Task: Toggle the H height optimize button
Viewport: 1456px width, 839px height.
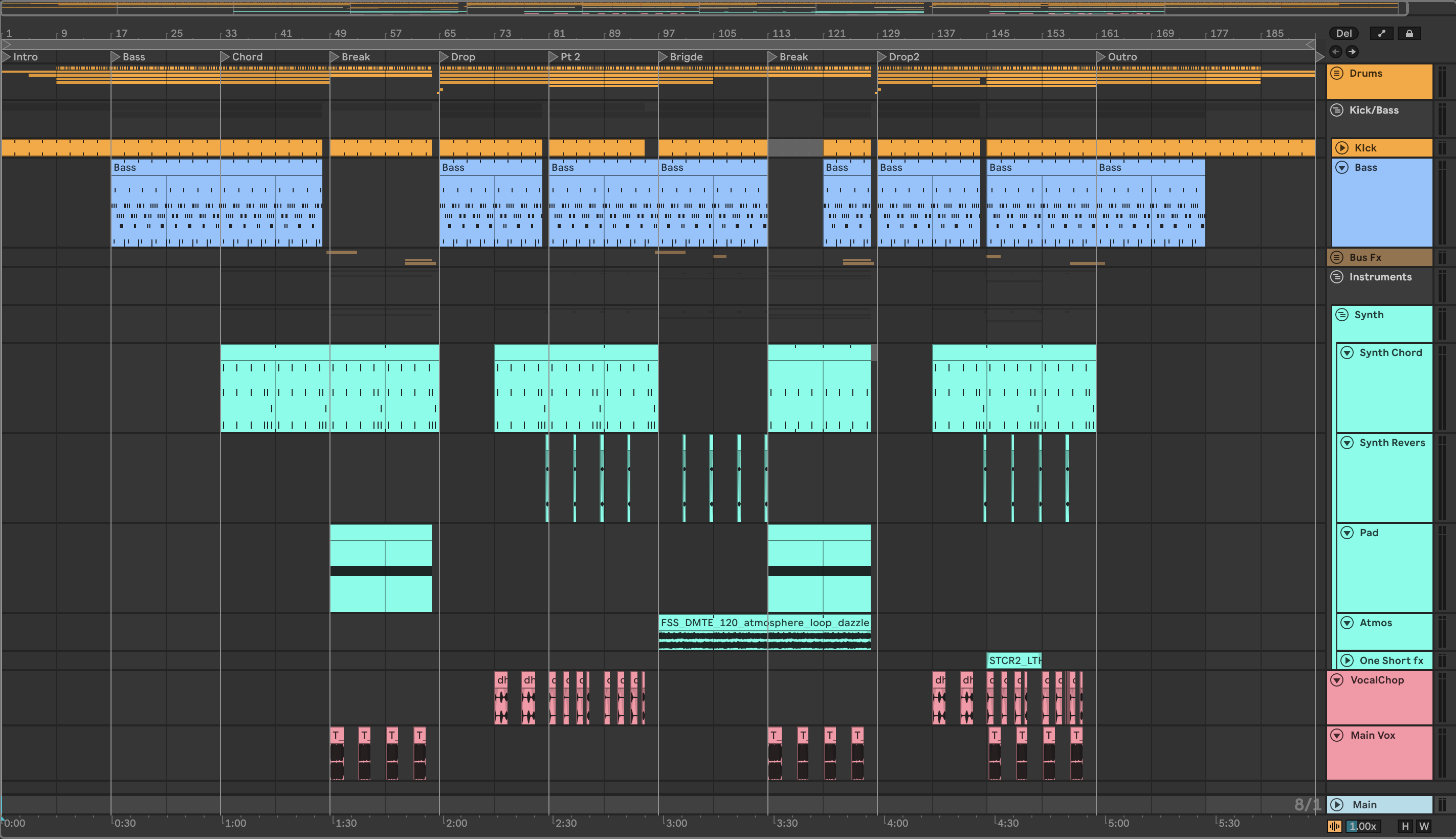Action: point(1405,826)
